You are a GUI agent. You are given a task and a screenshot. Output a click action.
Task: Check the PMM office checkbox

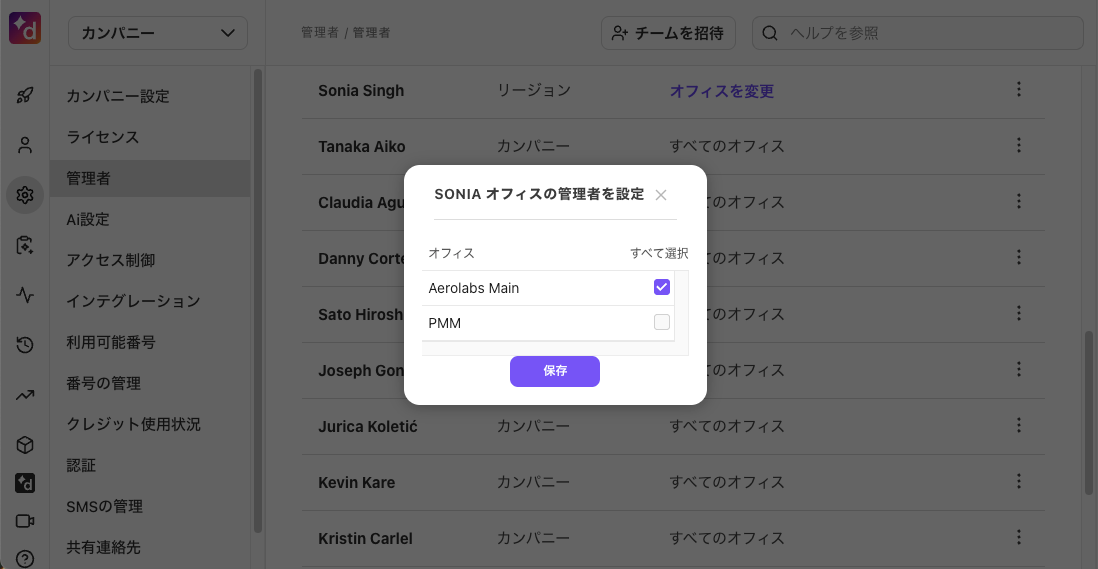662,322
